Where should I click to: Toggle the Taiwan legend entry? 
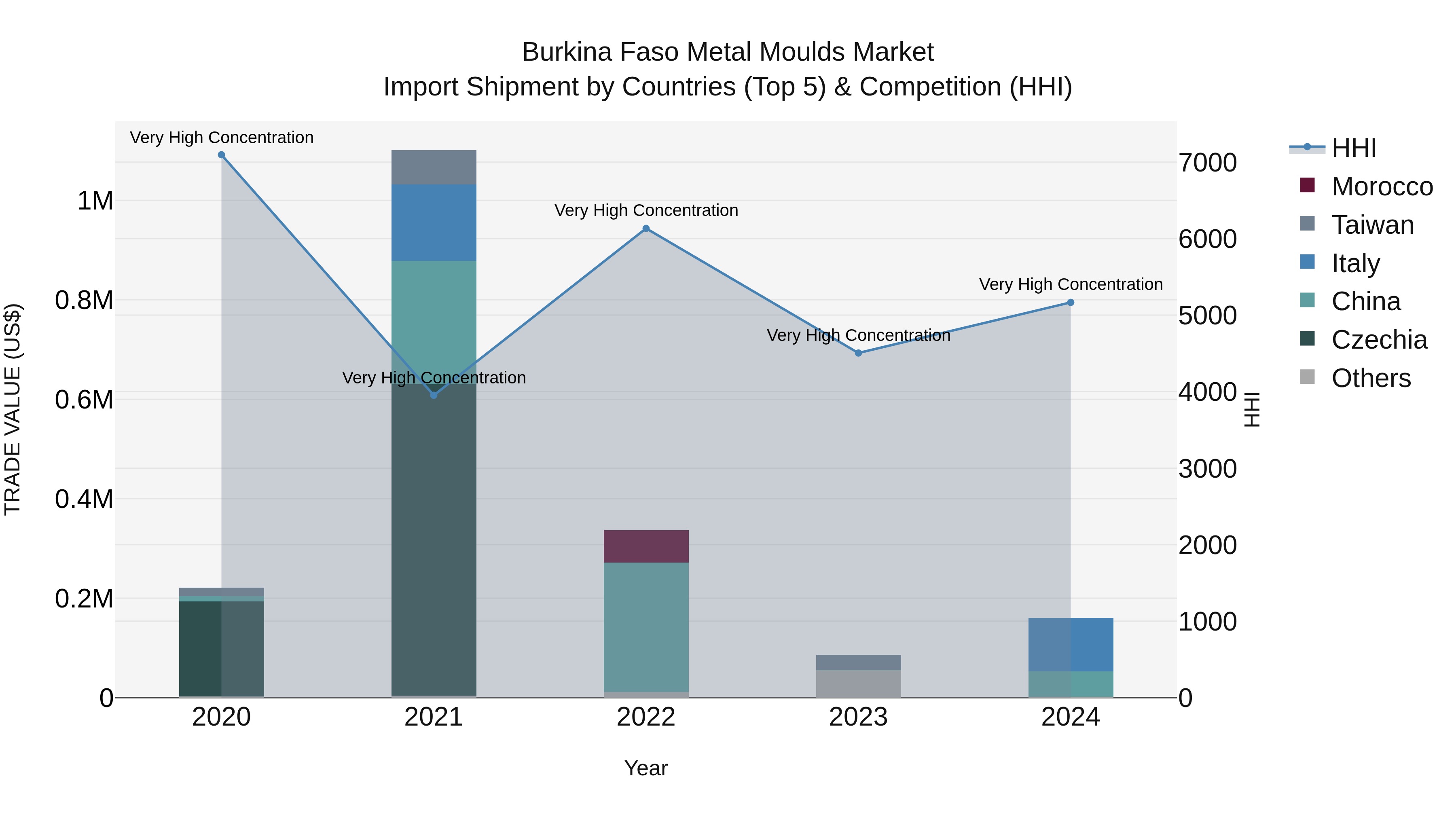[x=1357, y=225]
